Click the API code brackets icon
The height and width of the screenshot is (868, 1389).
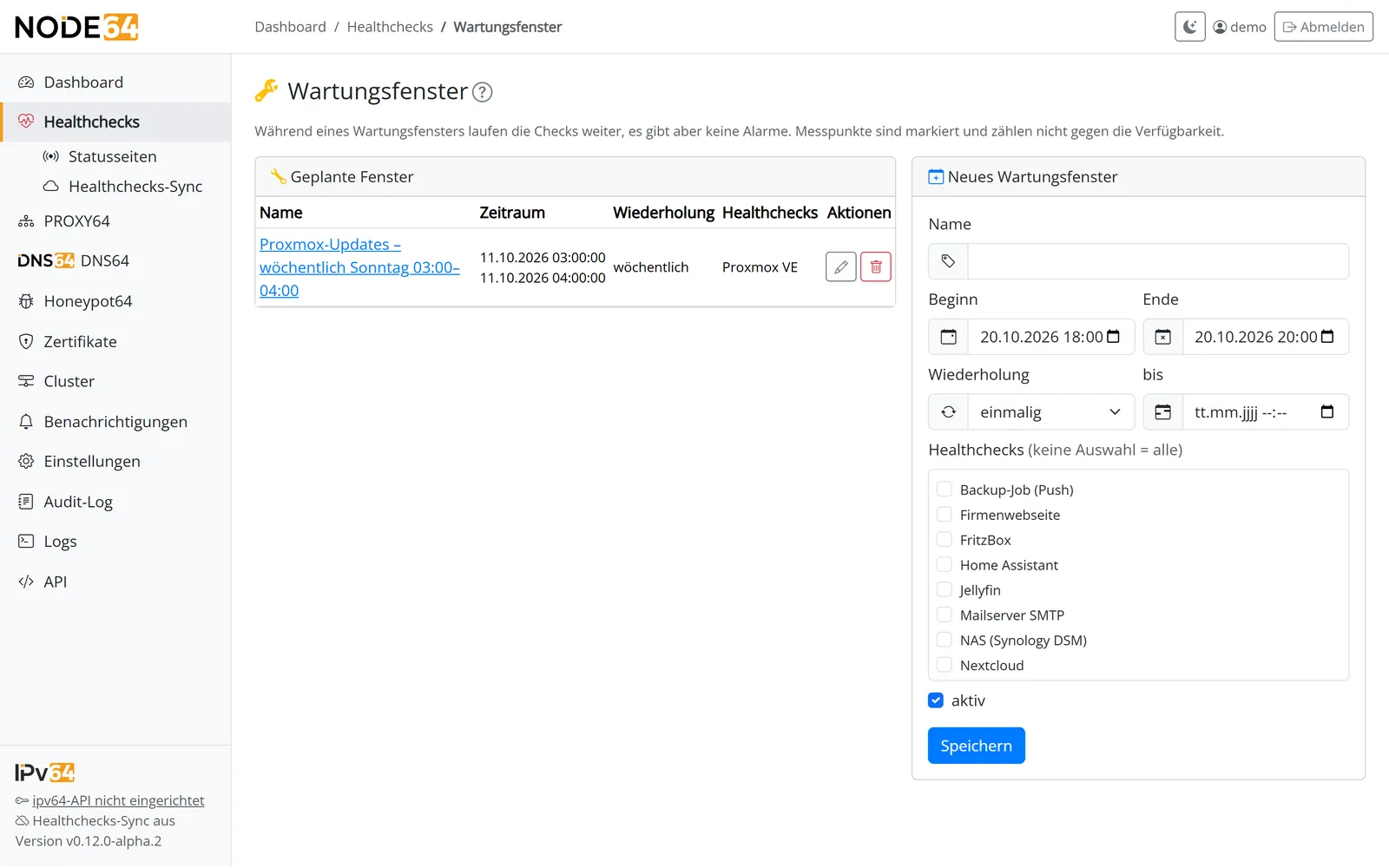click(26, 582)
